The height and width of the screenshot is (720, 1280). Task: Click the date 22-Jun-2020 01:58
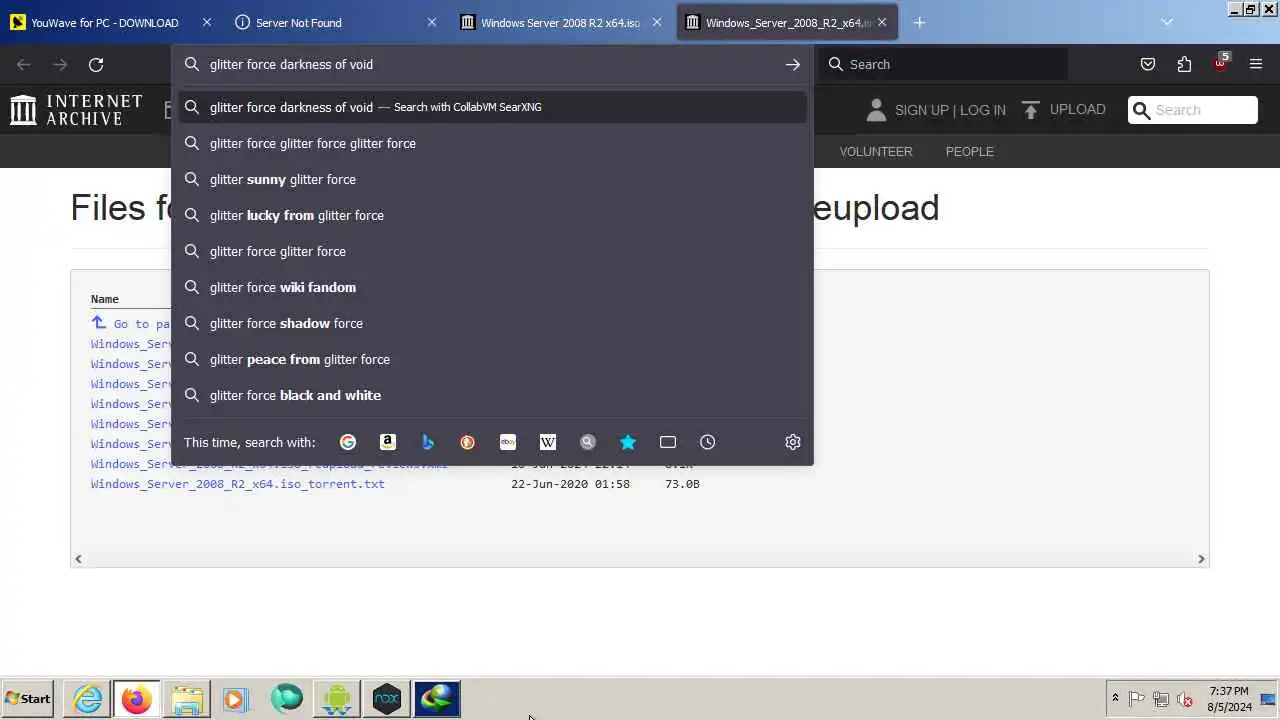click(x=570, y=484)
